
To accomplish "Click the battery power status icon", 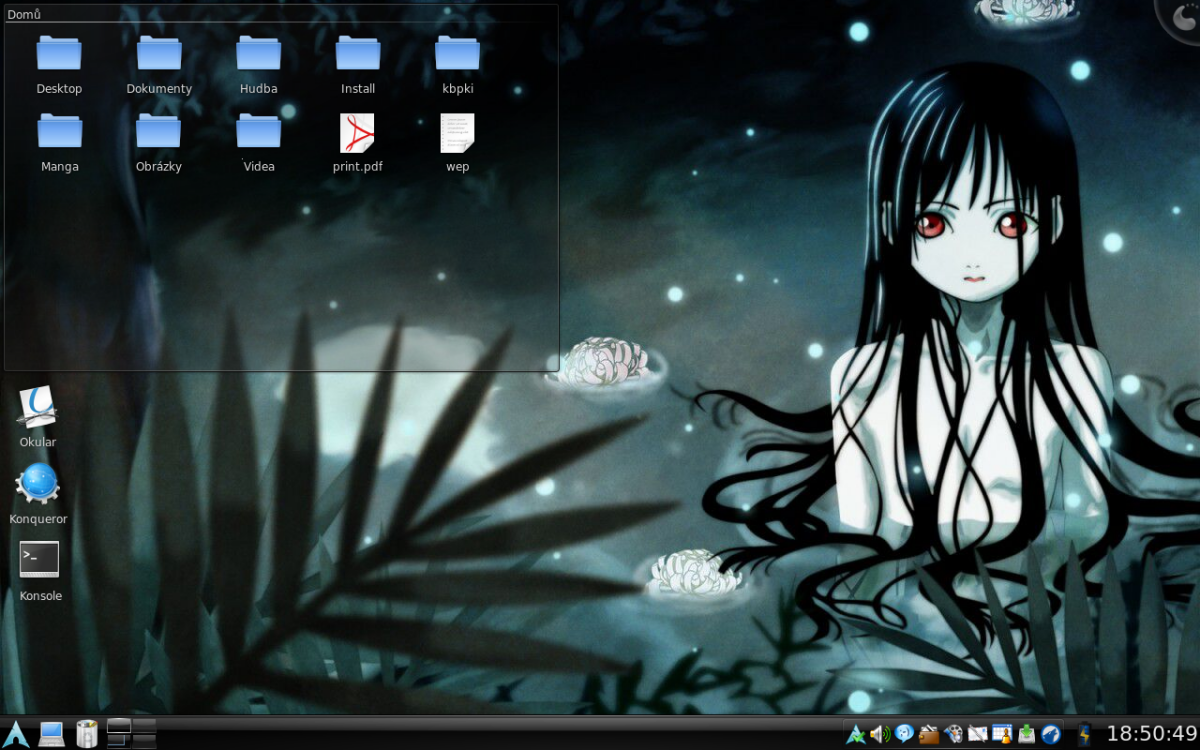I will (1084, 734).
